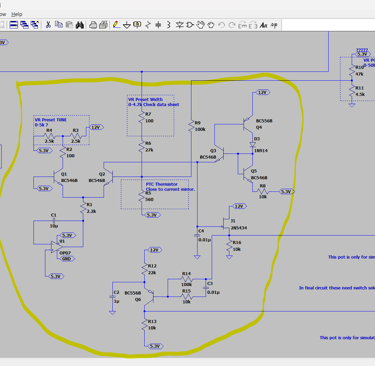Select diode D3 1N914
Image resolution: width=375 pixels, height=366 pixels.
click(253, 145)
